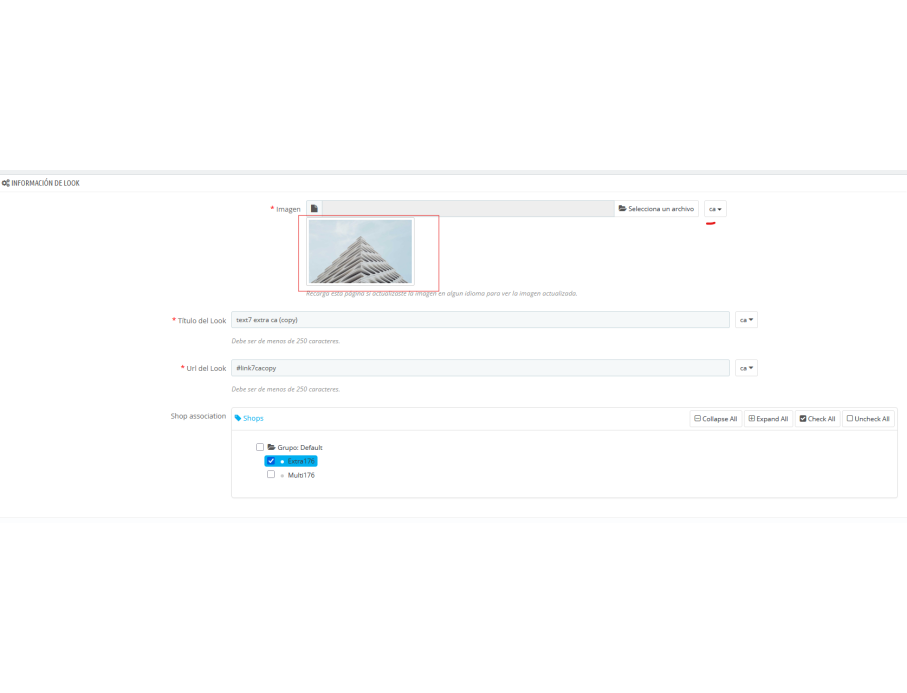Select the Extra176 tree item label
Screen dimensions: 907x693
coord(301,461)
